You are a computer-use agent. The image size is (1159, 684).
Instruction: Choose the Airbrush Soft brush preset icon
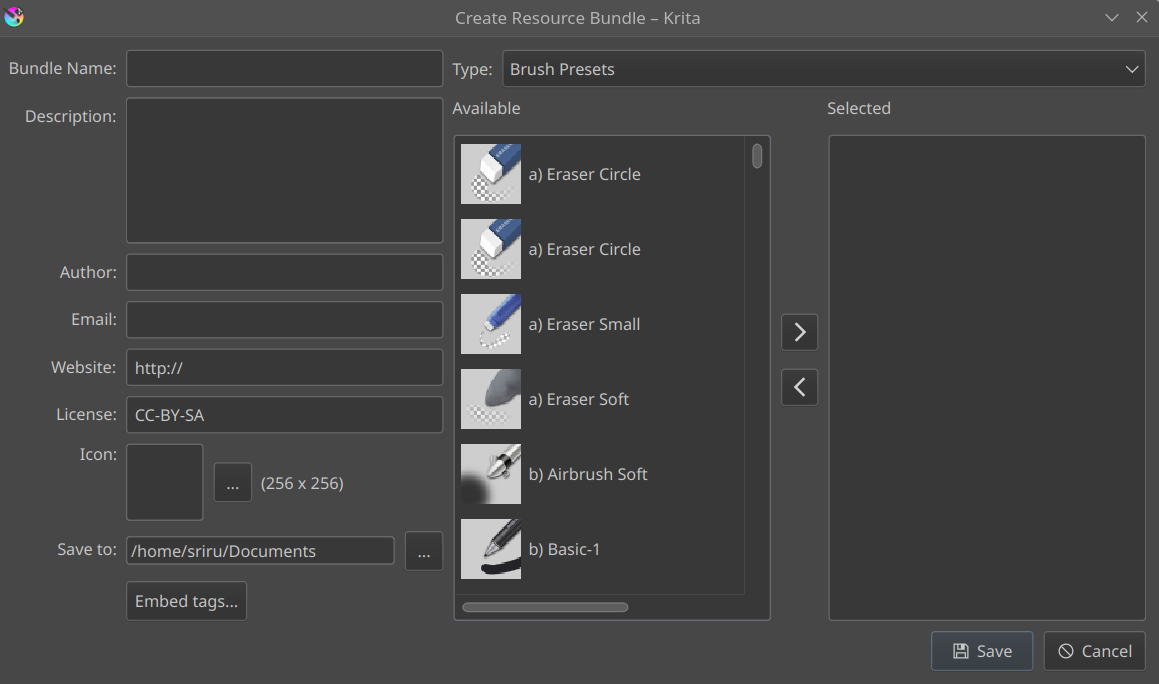pos(490,474)
